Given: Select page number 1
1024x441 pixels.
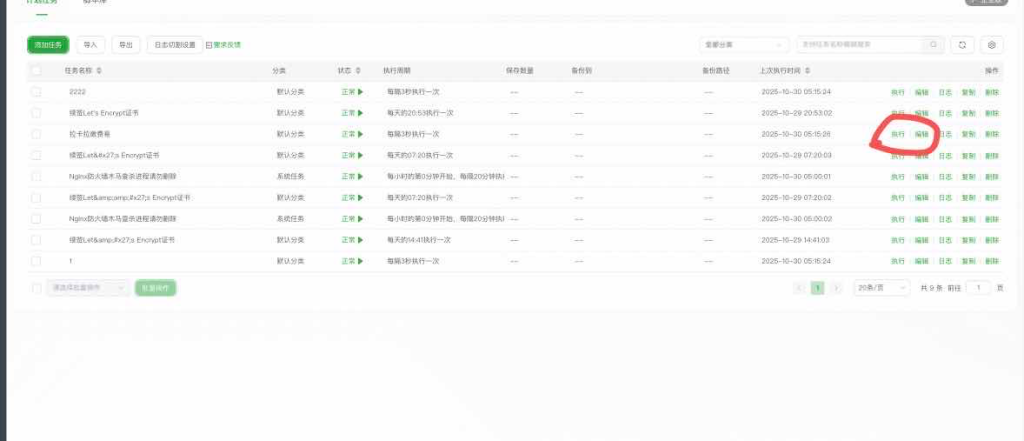Looking at the screenshot, I should pos(818,288).
